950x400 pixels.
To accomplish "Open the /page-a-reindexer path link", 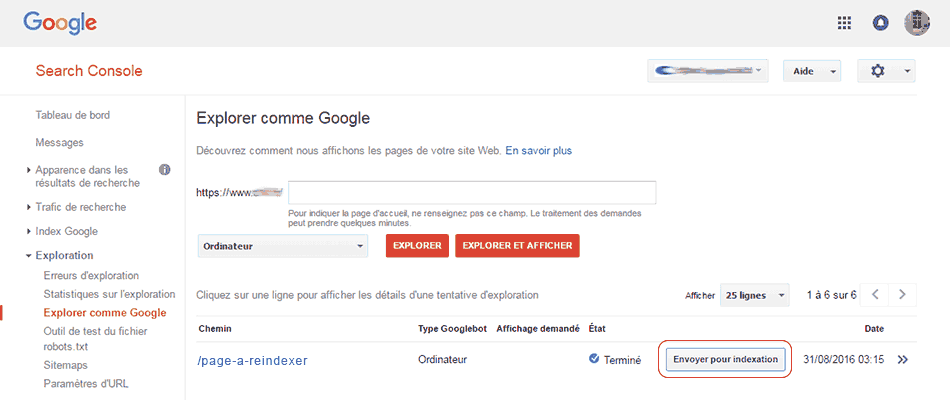I will click(x=253, y=361).
